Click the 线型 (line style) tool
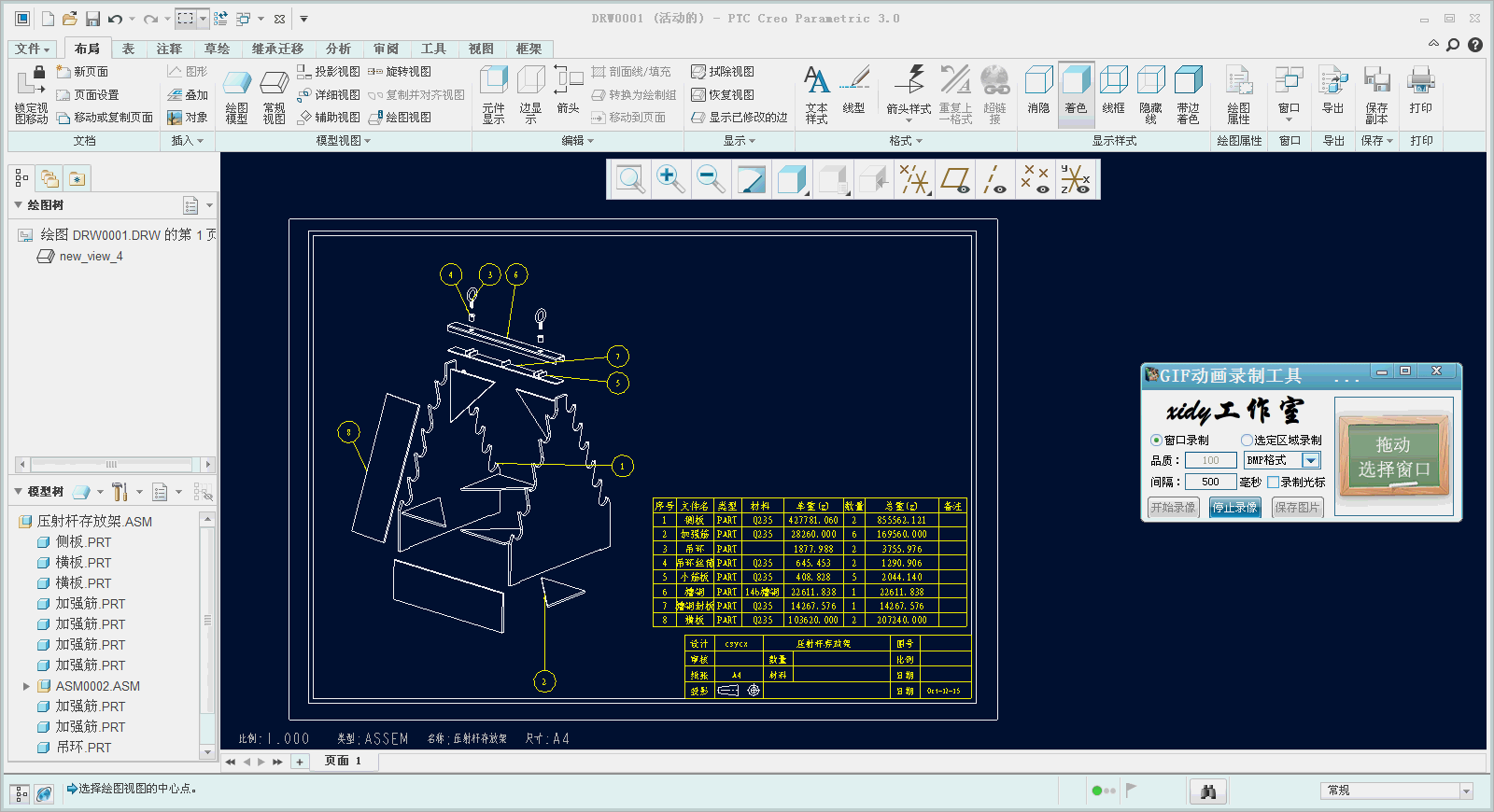The width and height of the screenshot is (1494, 812). coord(854,91)
